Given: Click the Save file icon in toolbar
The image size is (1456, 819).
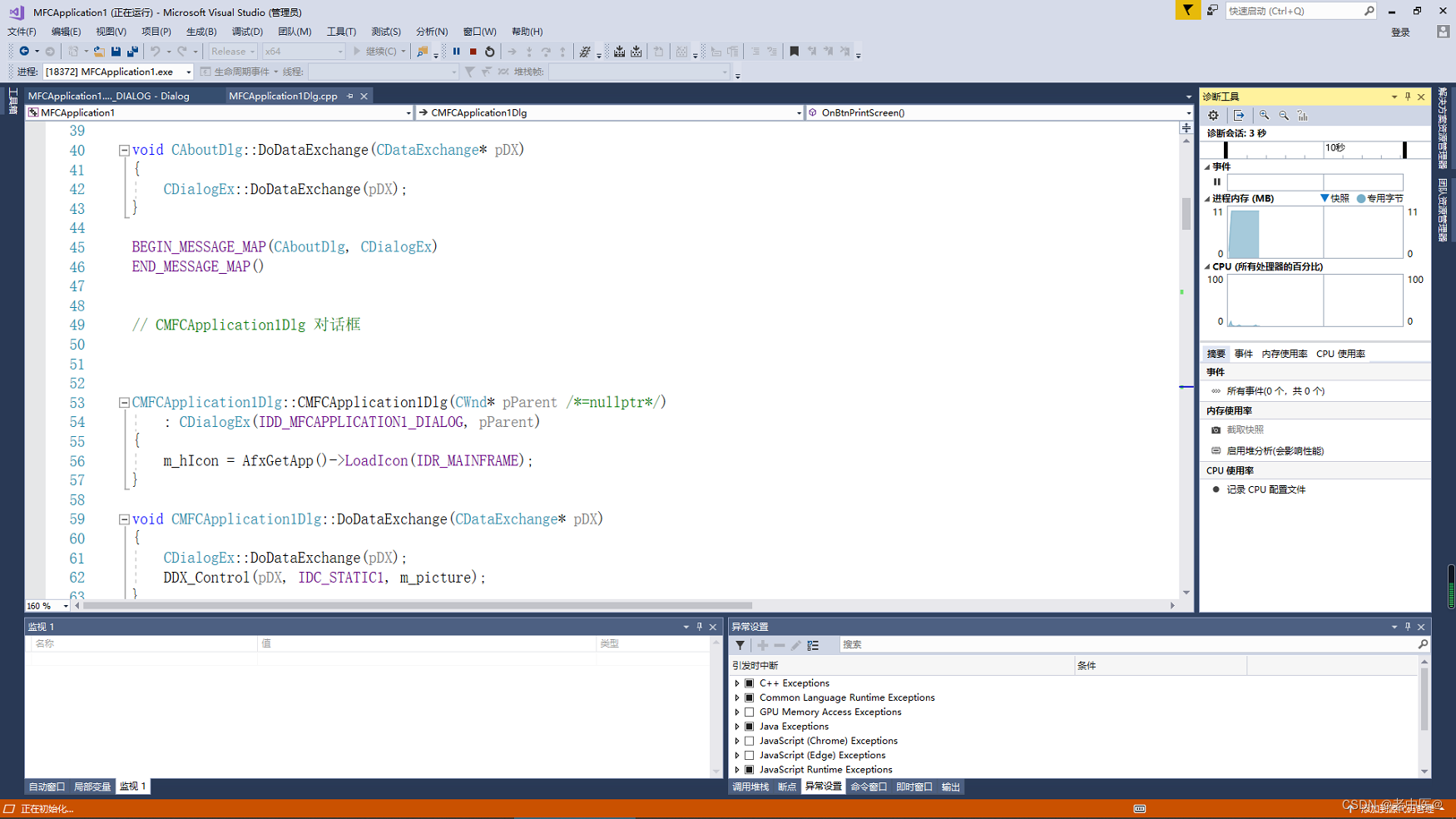Looking at the screenshot, I should pyautogui.click(x=116, y=52).
